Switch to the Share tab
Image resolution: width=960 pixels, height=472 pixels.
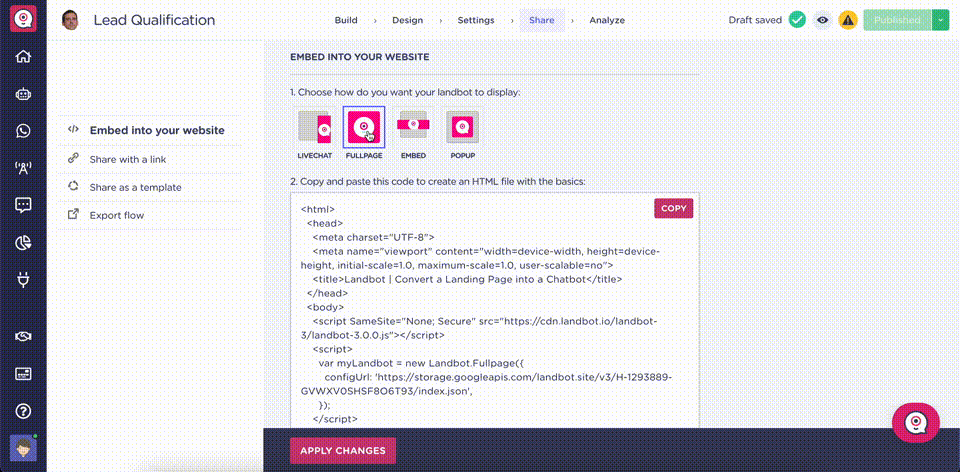pos(542,20)
